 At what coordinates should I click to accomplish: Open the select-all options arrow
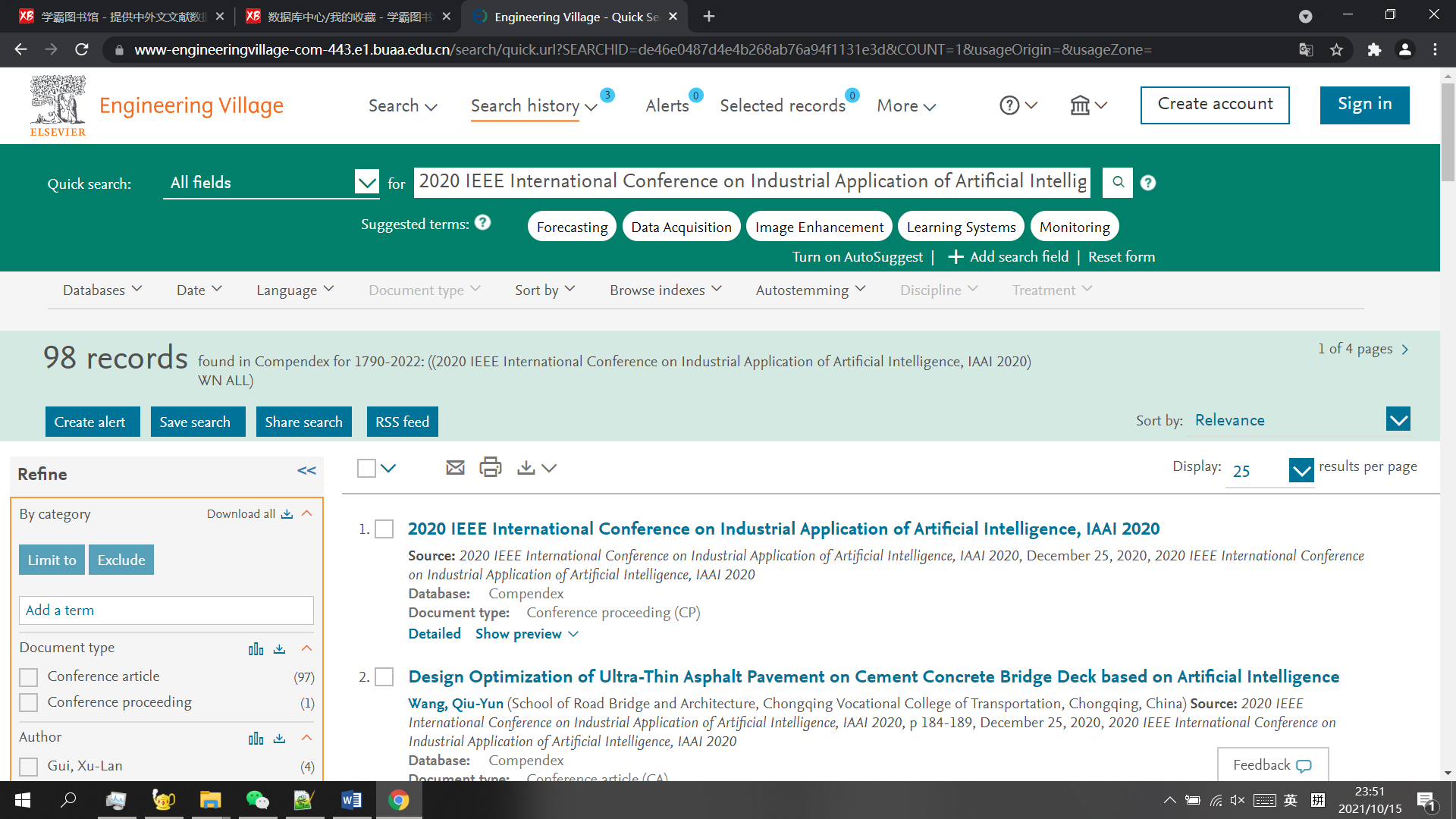click(x=388, y=469)
